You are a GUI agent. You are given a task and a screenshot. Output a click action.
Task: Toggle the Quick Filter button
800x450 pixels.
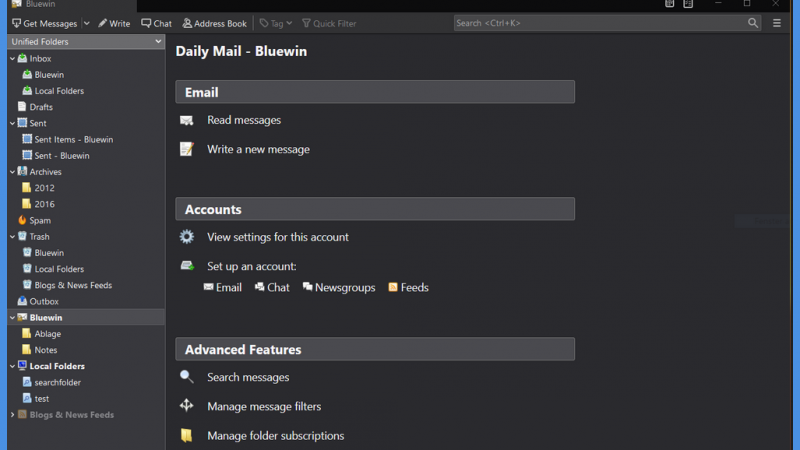(x=329, y=23)
